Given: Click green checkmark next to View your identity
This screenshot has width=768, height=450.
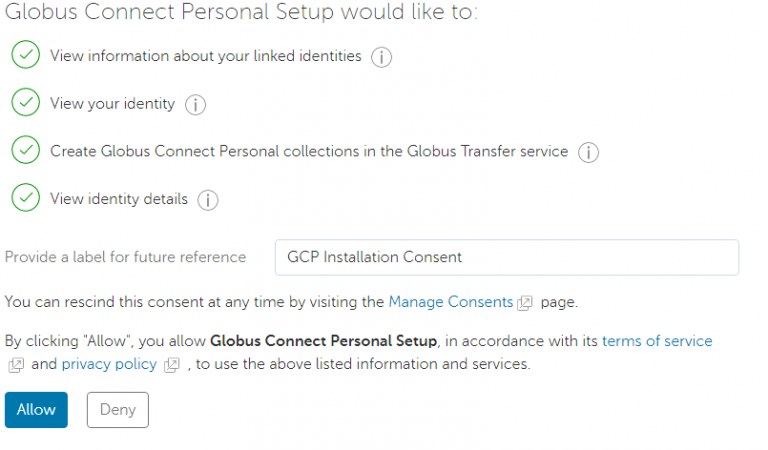Looking at the screenshot, I should pyautogui.click(x=25, y=103).
